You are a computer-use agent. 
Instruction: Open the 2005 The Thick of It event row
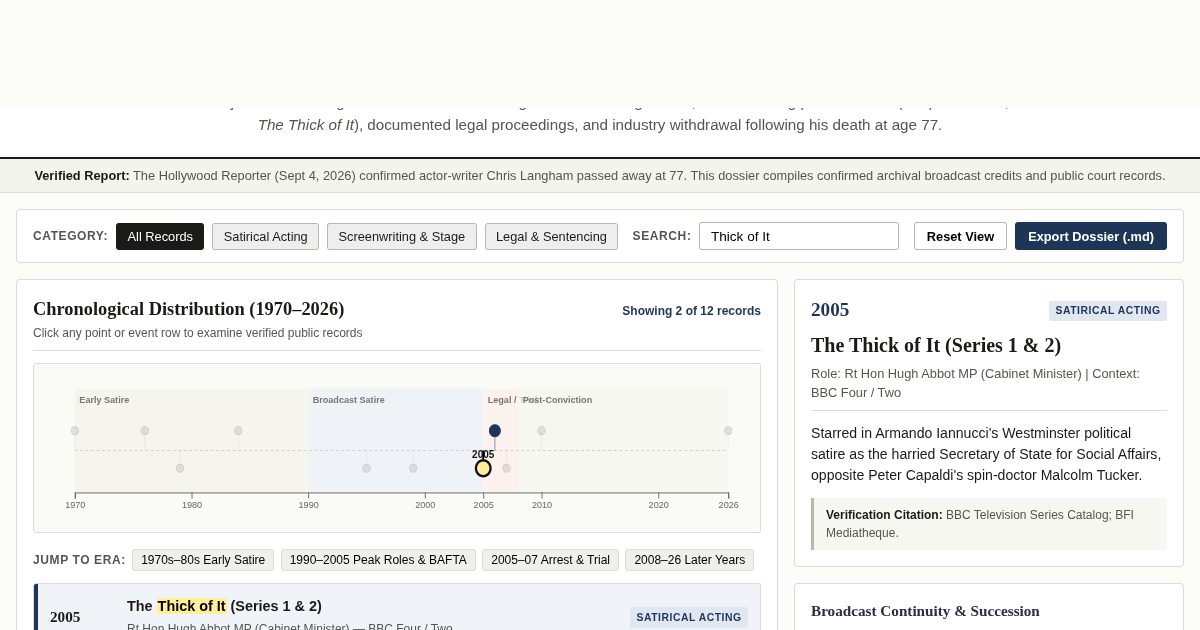pyautogui.click(x=397, y=607)
